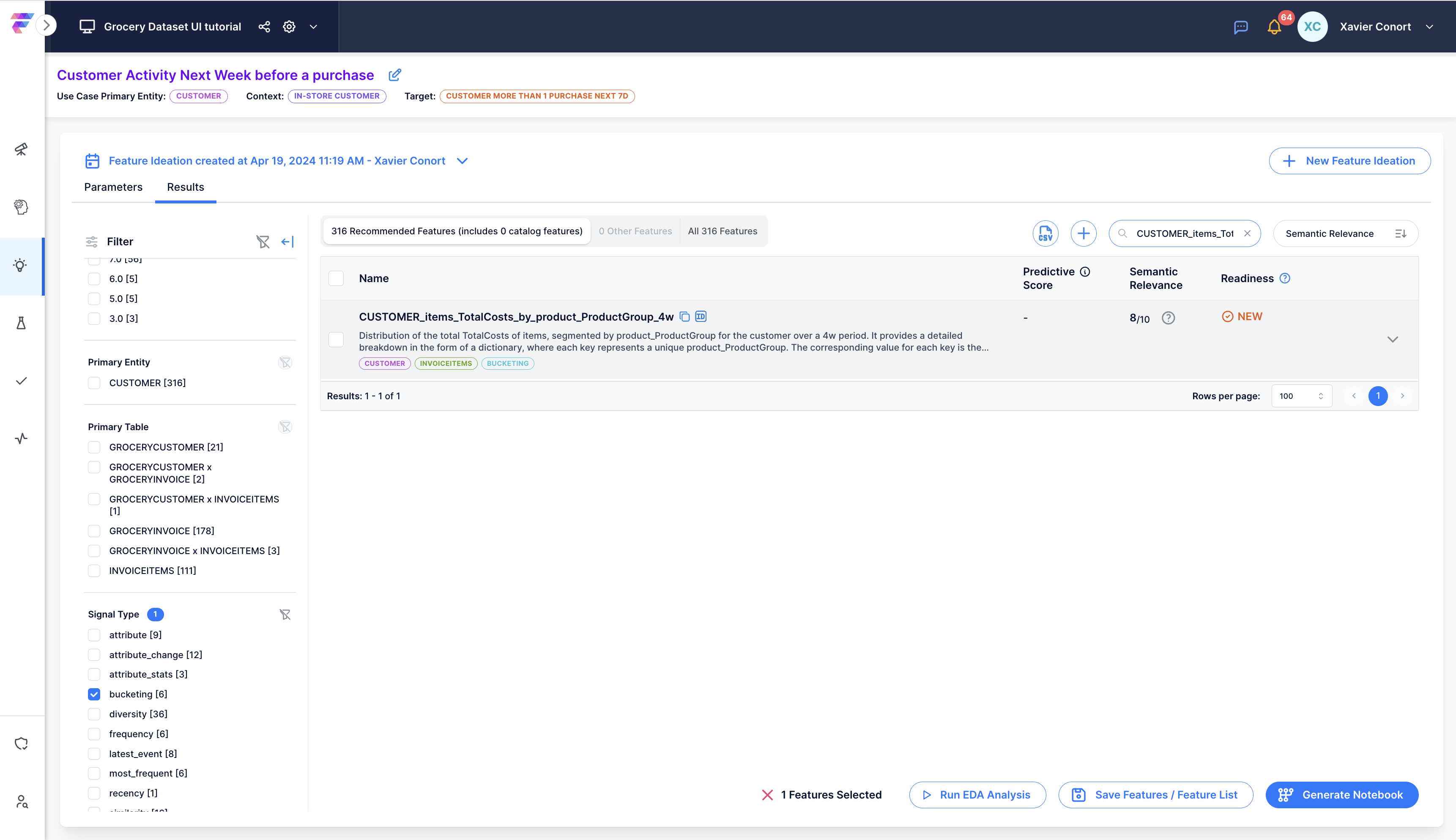Open the shield admin sidebar icon
The height and width of the screenshot is (840, 1456).
tap(21, 744)
